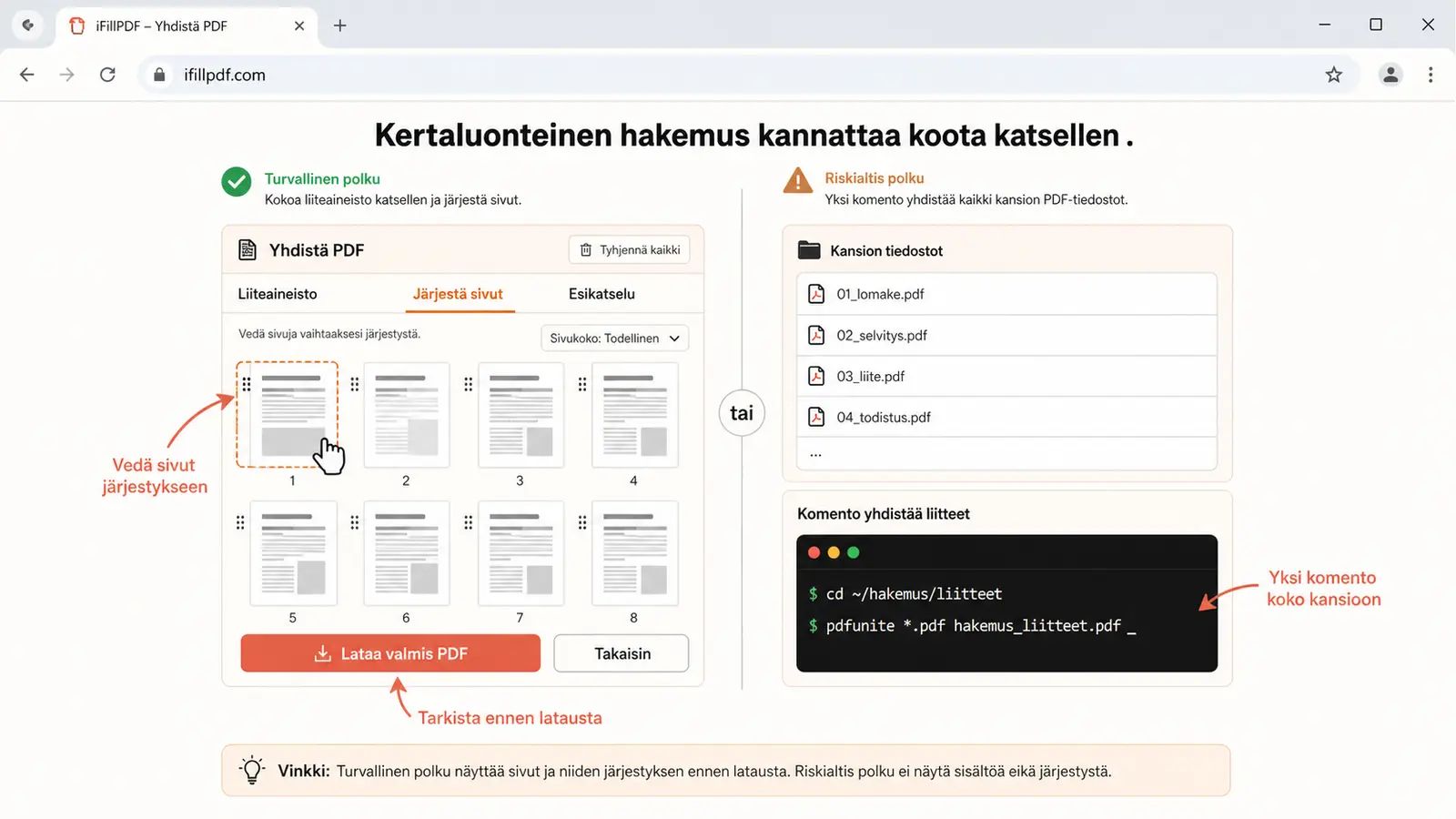This screenshot has width=1456, height=819.
Task: Click the site lock icon
Action: coord(159,75)
